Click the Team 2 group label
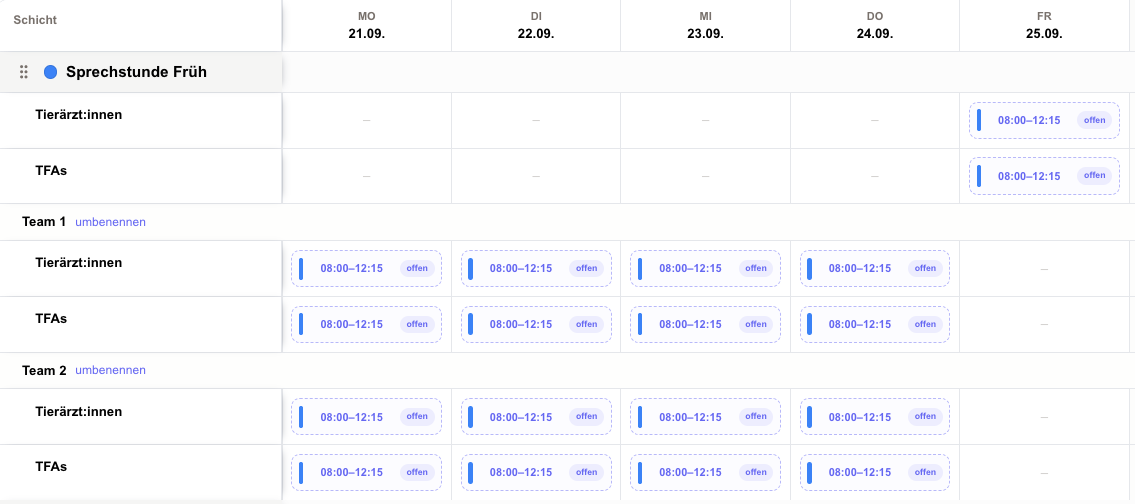Viewport: 1135px width, 504px height. [x=44, y=370]
